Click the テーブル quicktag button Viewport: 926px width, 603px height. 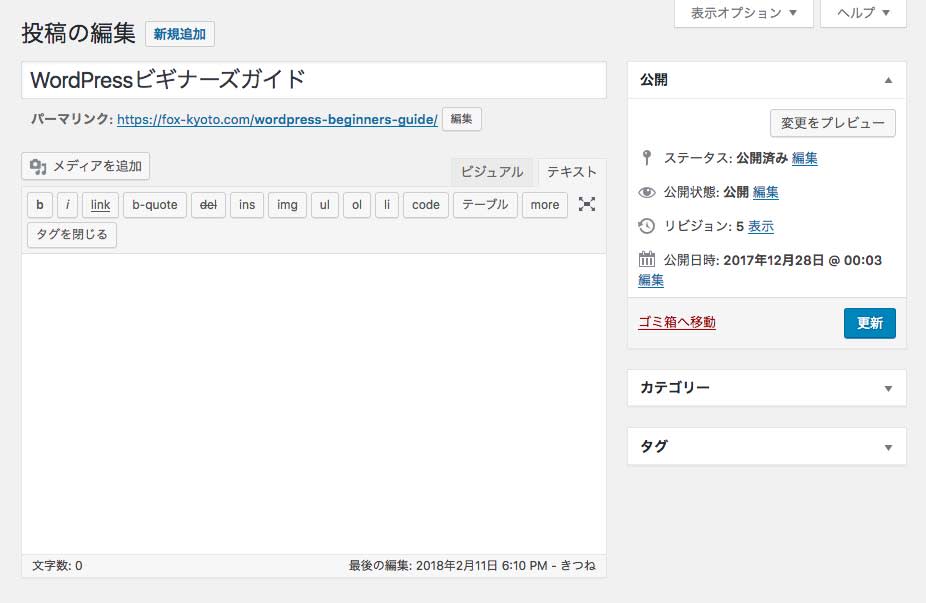click(485, 205)
